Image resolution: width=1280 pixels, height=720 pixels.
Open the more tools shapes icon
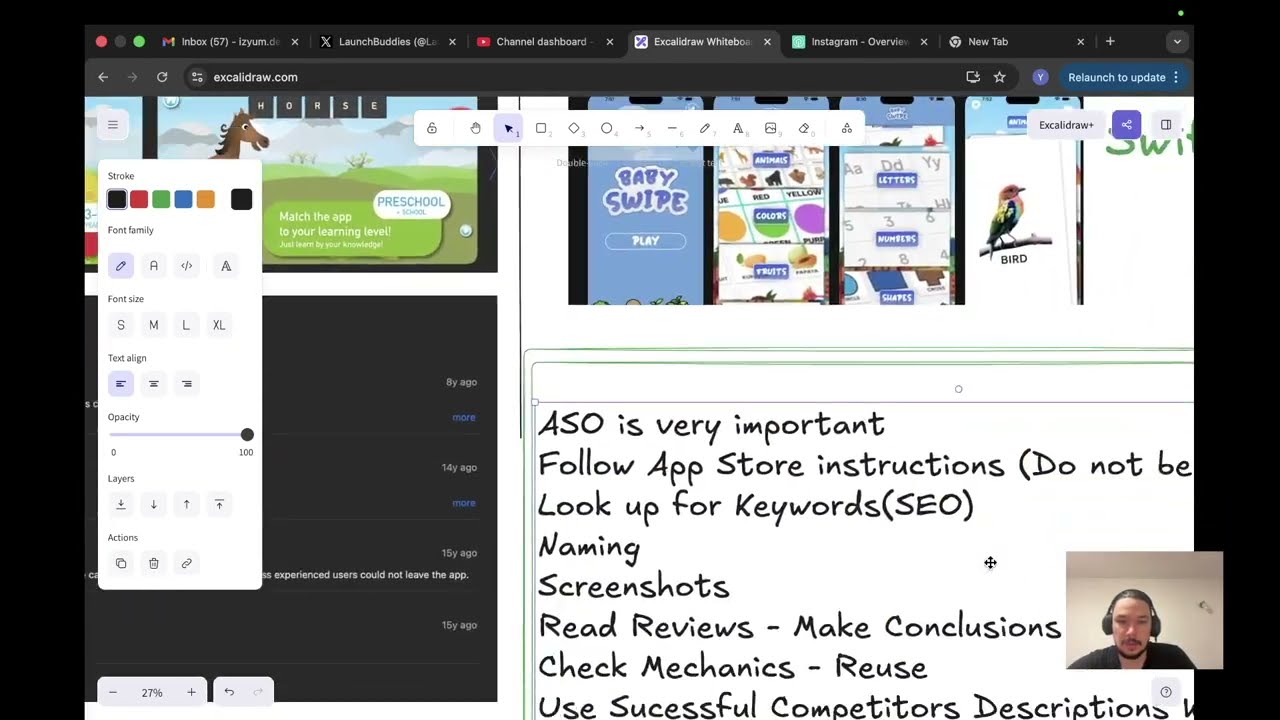847,128
